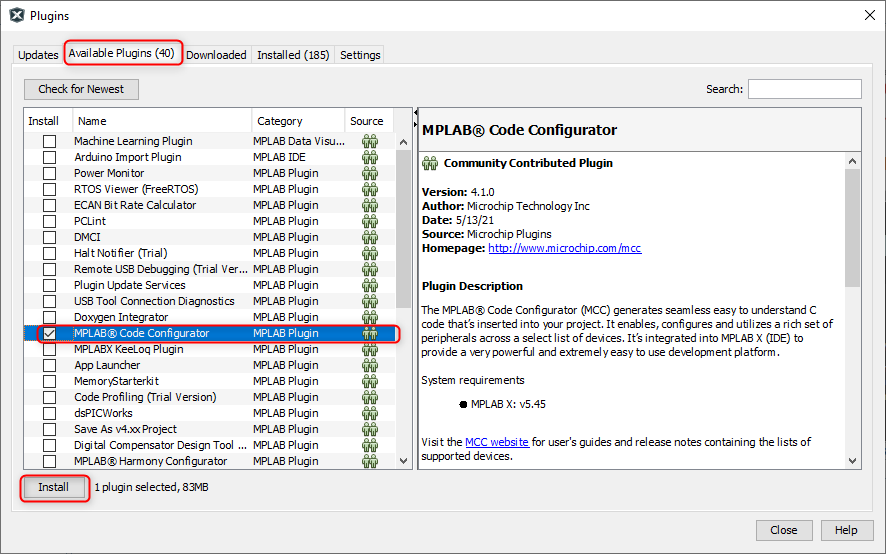Click into the Search text field

coord(804,89)
